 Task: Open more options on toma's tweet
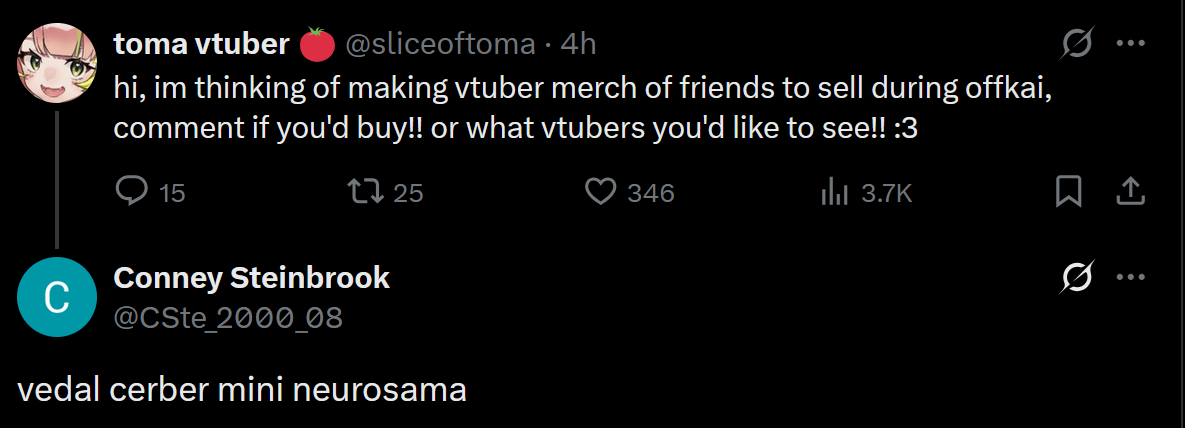pos(1130,44)
